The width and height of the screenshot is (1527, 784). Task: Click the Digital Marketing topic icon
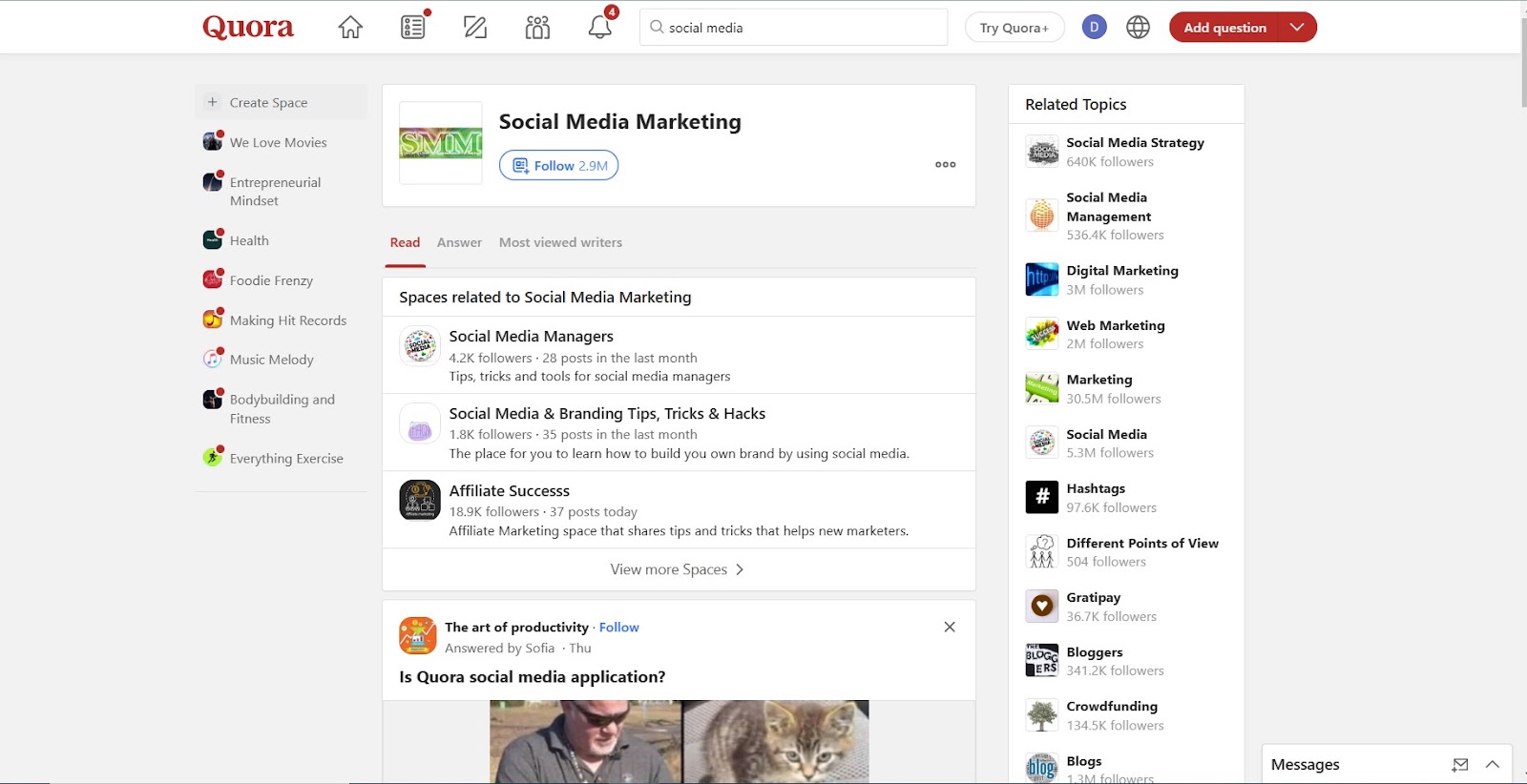(x=1042, y=279)
